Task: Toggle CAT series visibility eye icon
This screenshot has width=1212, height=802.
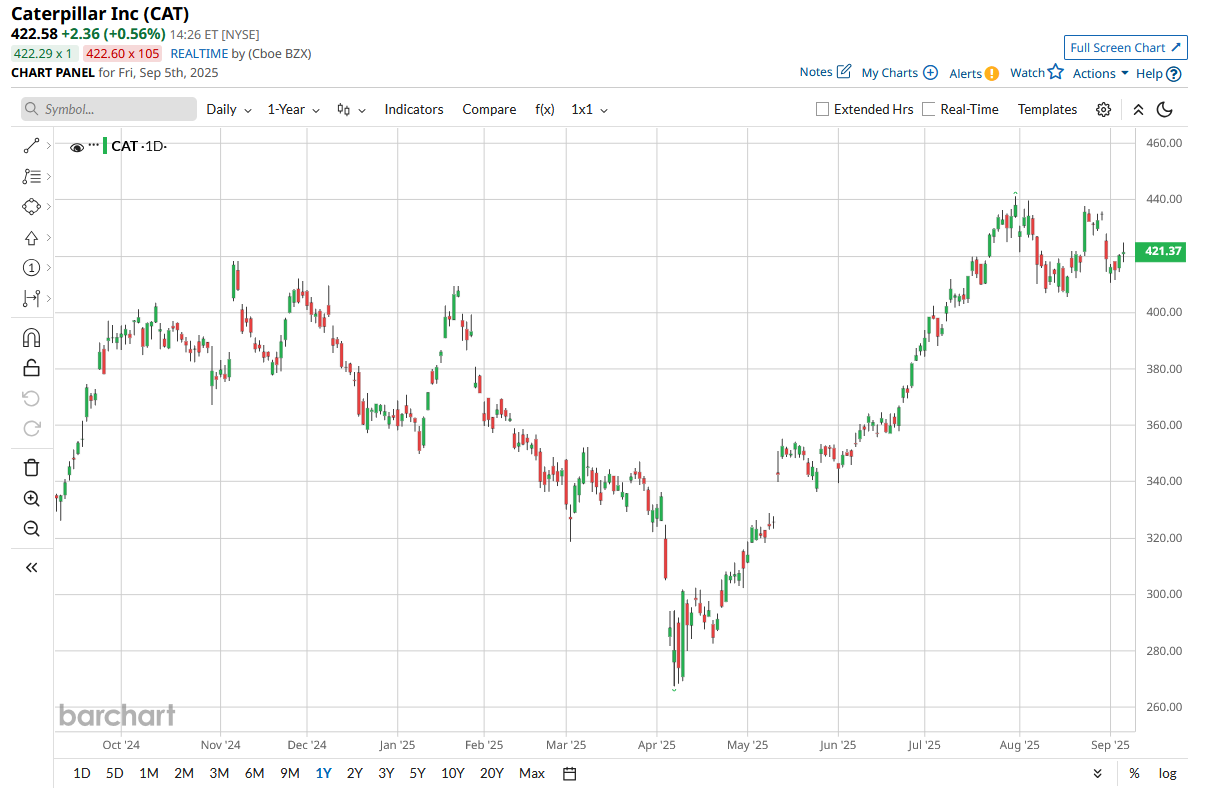Action: [77, 147]
